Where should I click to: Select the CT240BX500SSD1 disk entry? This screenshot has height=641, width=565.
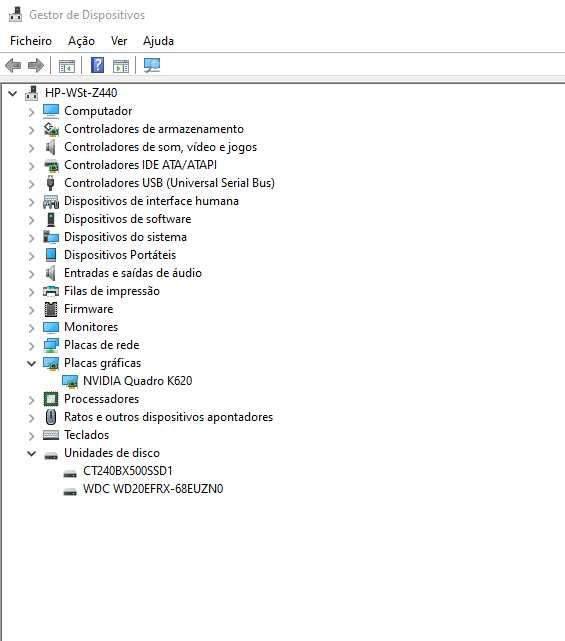pos(128,471)
